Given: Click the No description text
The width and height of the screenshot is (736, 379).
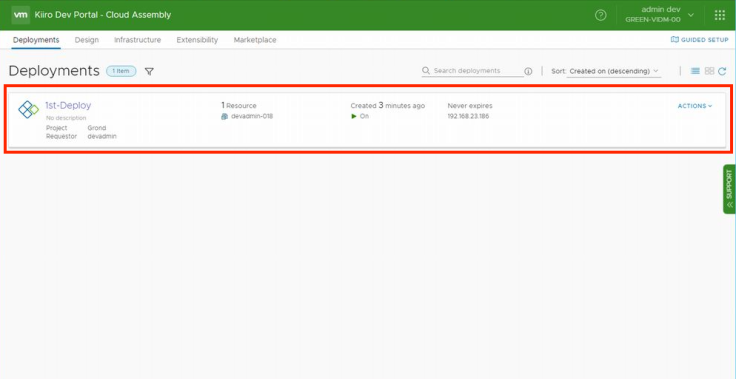Looking at the screenshot, I should 66,118.
